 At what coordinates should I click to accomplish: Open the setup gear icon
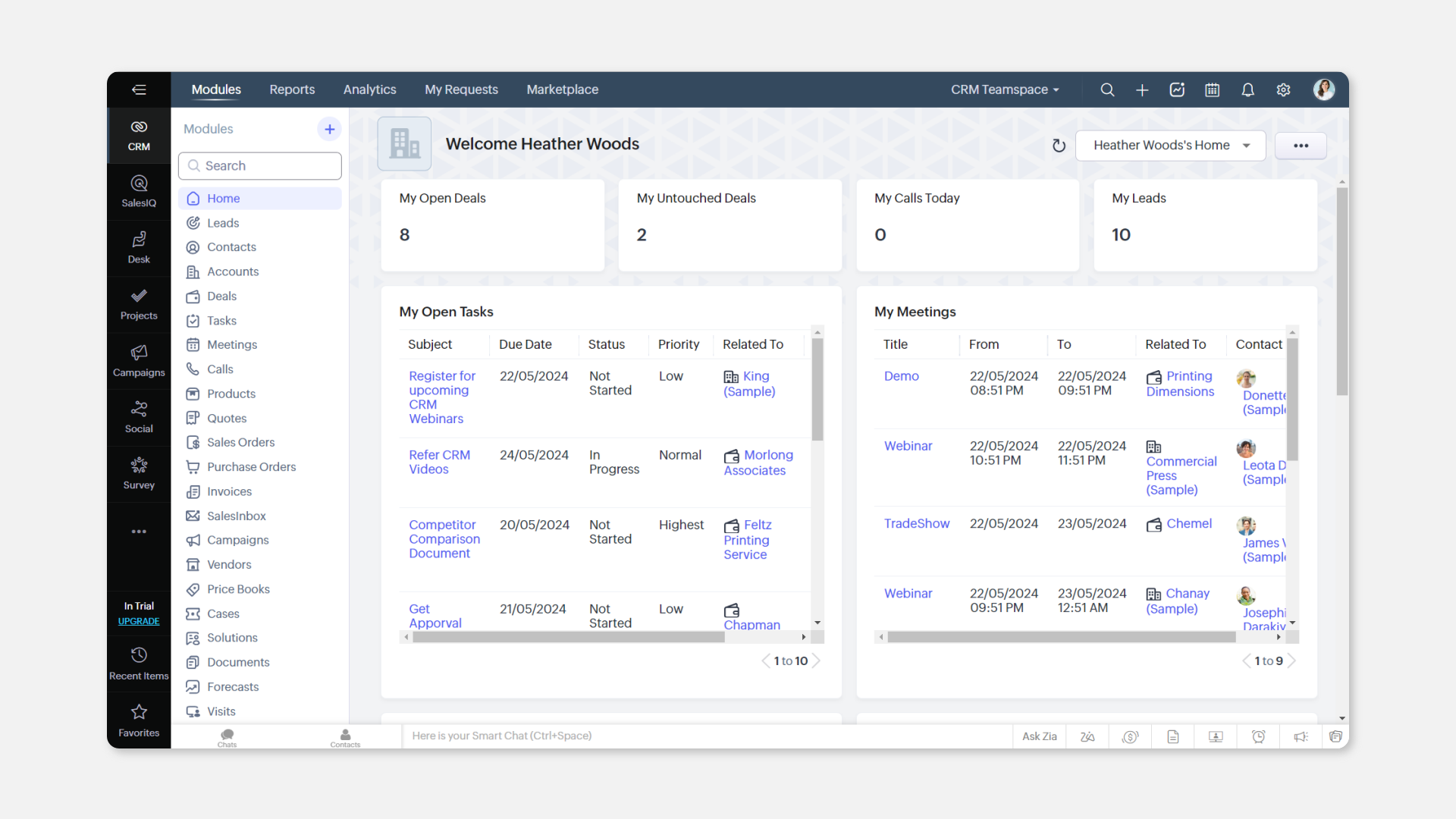(1283, 89)
